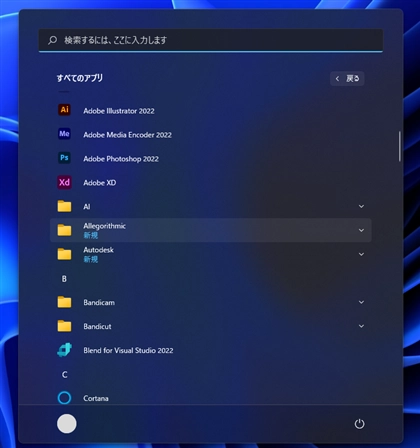Click the search magnifier icon
This screenshot has height=448, width=420.
point(52,40)
